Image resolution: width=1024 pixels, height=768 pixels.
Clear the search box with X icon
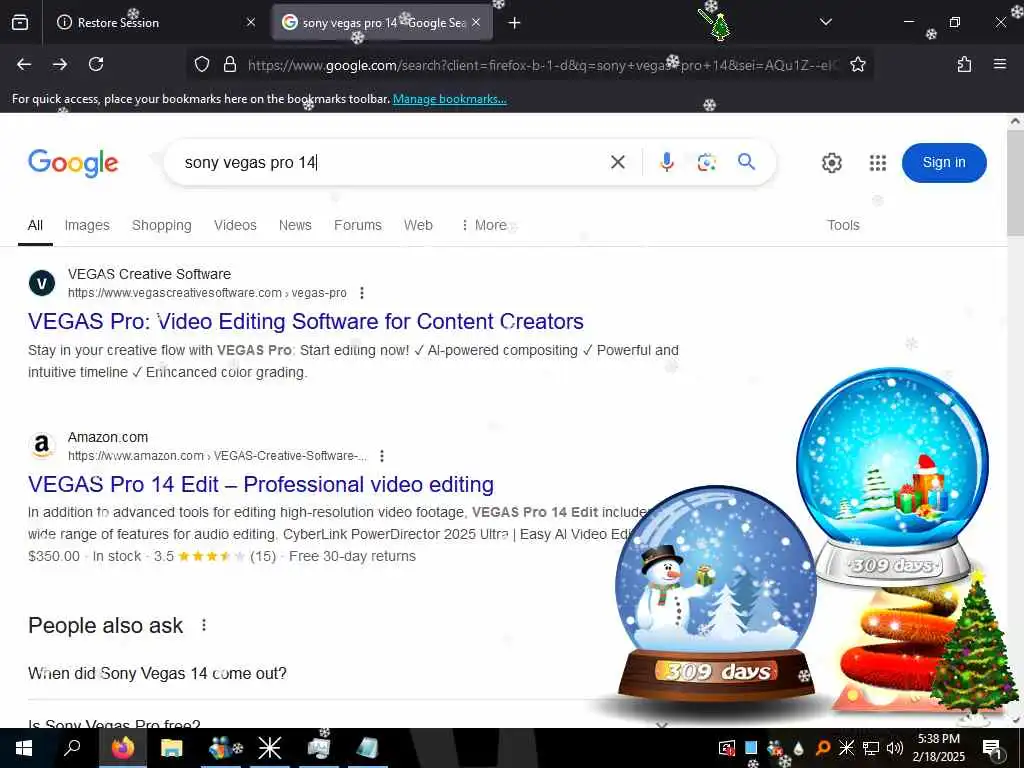[x=617, y=162]
